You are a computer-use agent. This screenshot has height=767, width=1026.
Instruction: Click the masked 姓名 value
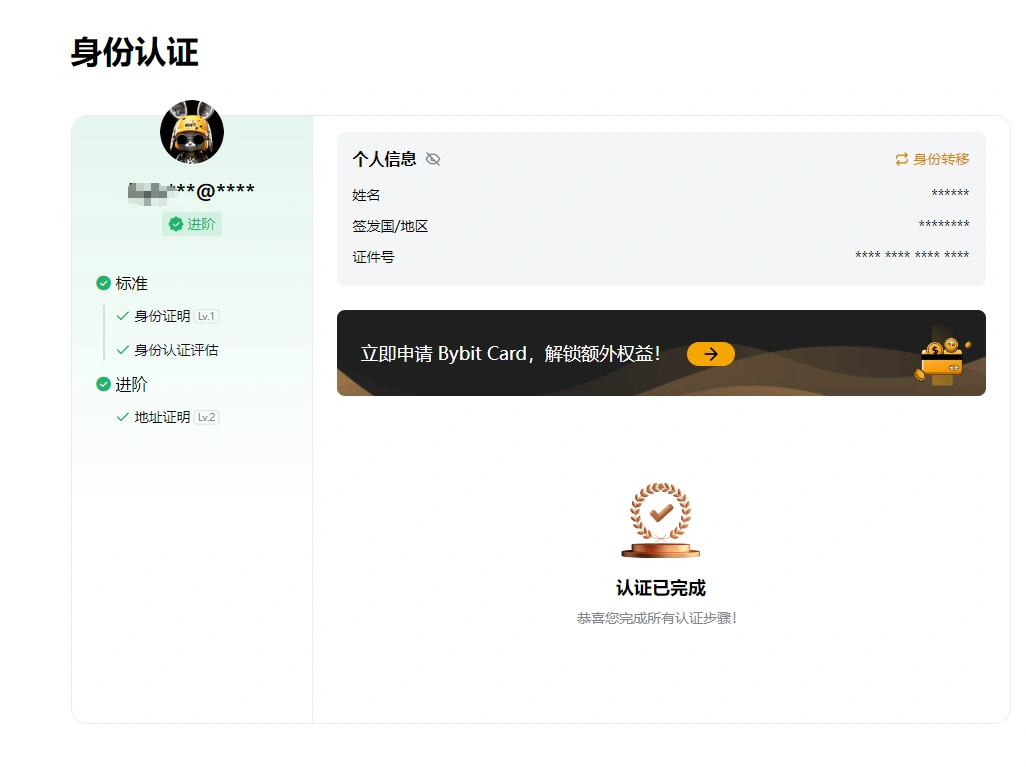[x=950, y=193]
